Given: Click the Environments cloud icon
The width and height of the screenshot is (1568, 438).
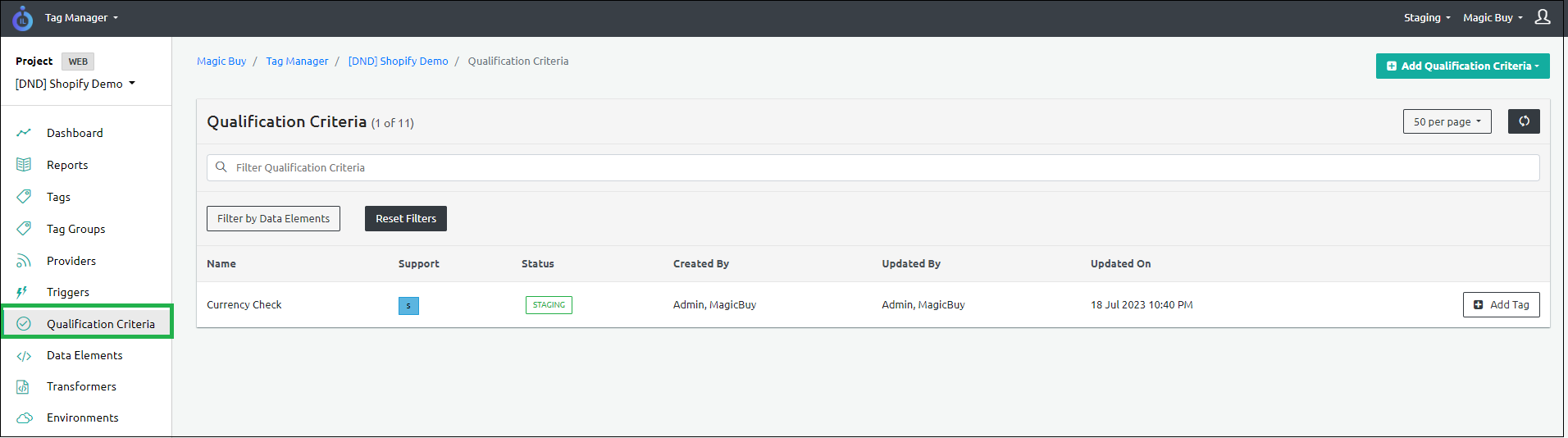Looking at the screenshot, I should [x=24, y=418].
